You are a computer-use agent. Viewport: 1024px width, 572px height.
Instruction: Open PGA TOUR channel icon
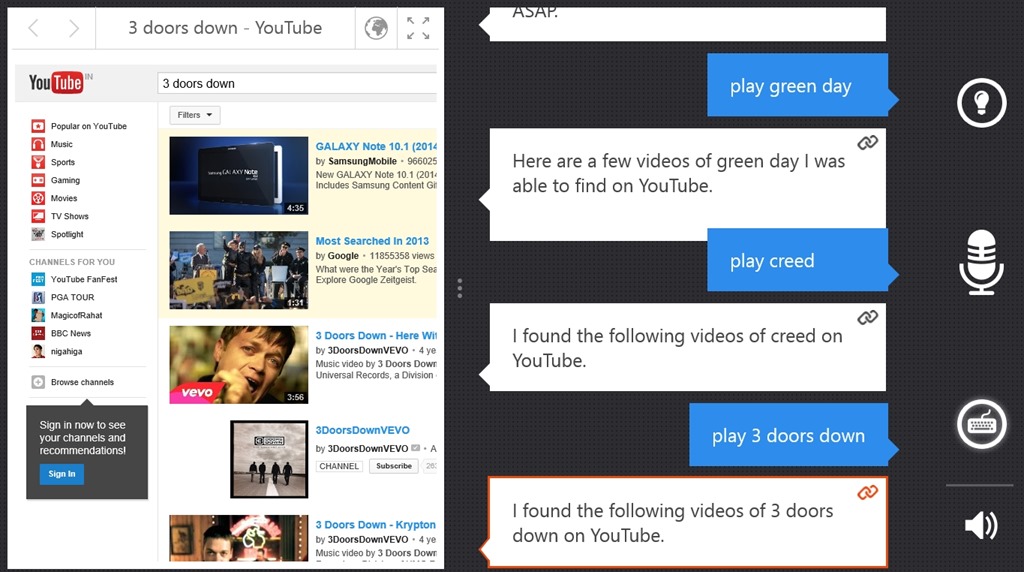[39, 297]
